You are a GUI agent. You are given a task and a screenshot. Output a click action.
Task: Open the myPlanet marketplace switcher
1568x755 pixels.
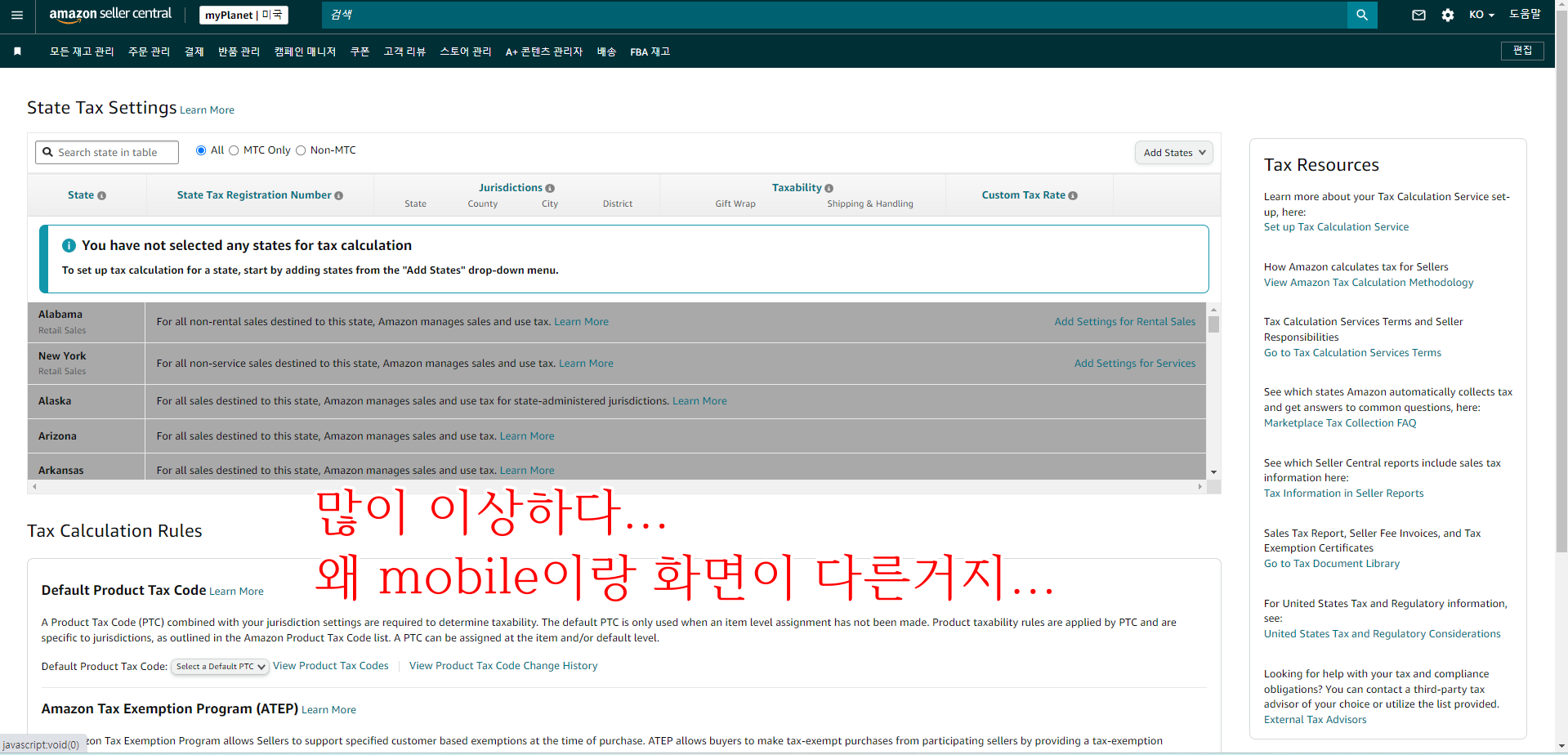243,15
